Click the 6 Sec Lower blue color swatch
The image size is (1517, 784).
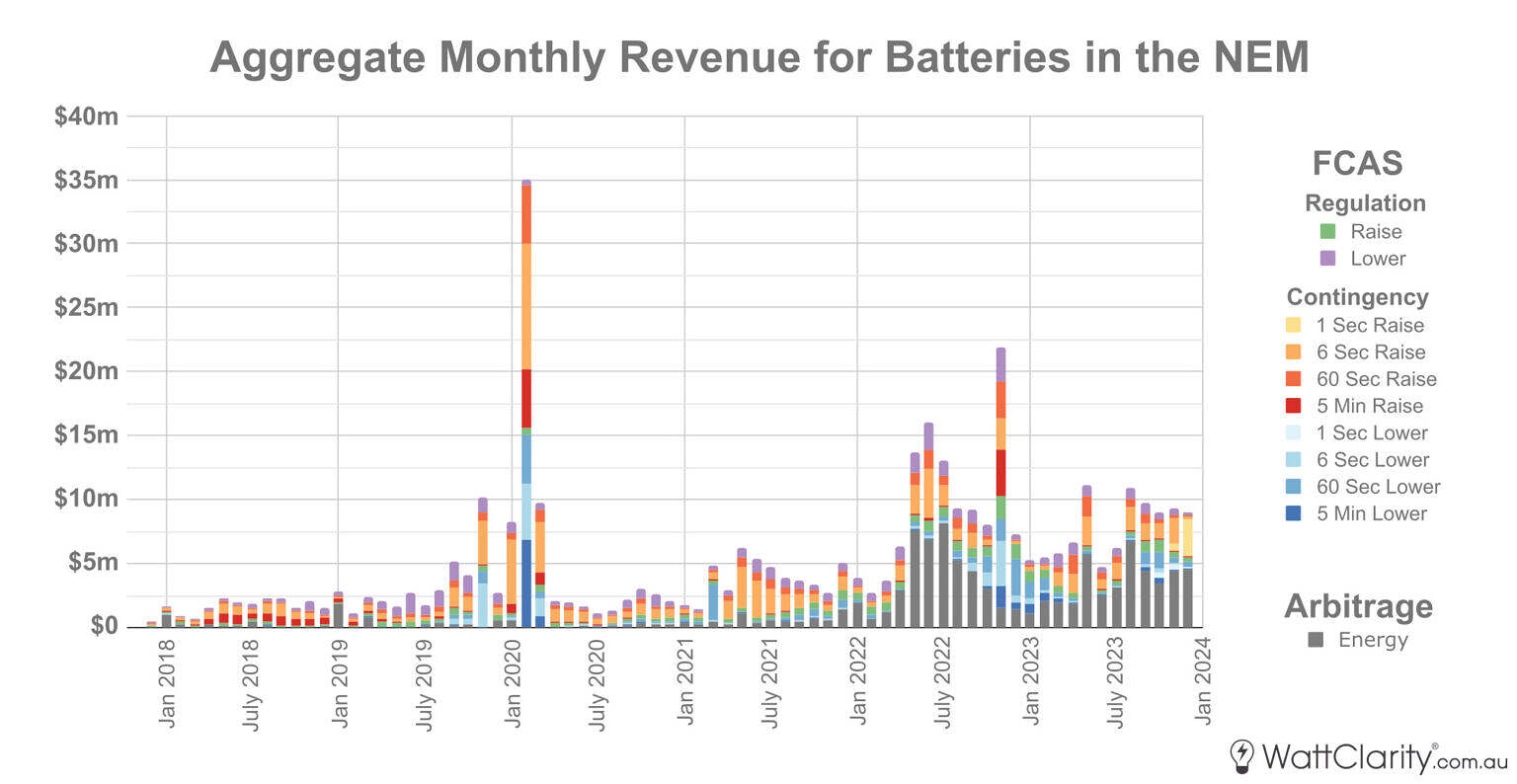click(1293, 459)
